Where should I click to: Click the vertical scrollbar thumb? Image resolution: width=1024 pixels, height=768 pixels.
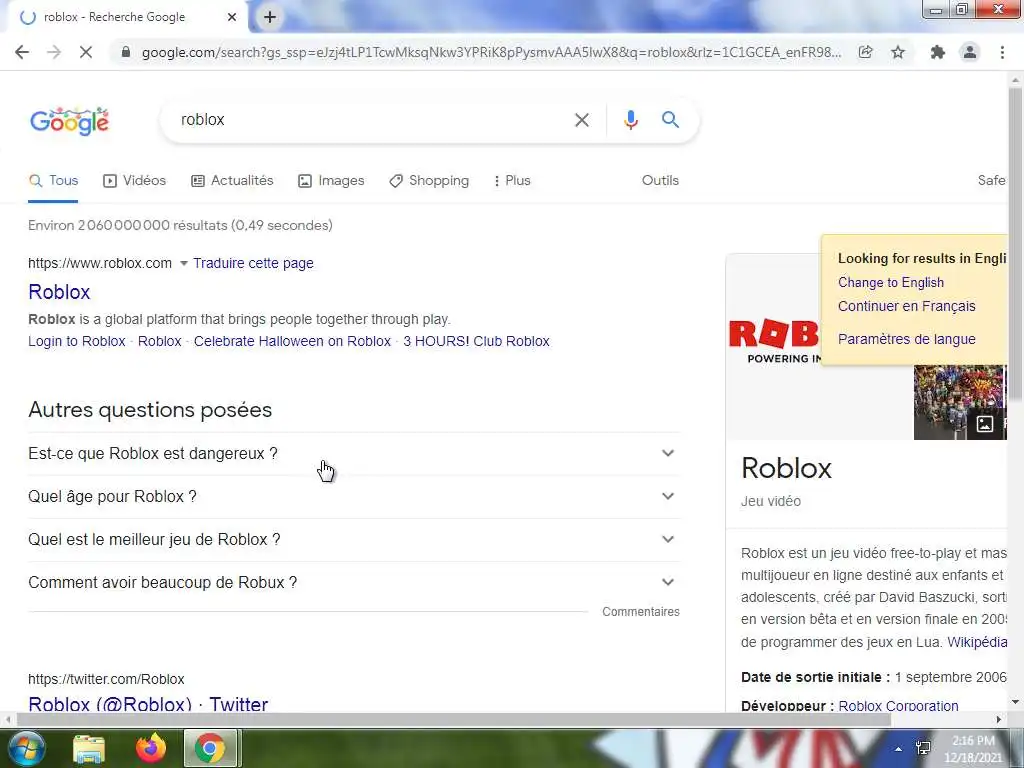coord(1015,243)
